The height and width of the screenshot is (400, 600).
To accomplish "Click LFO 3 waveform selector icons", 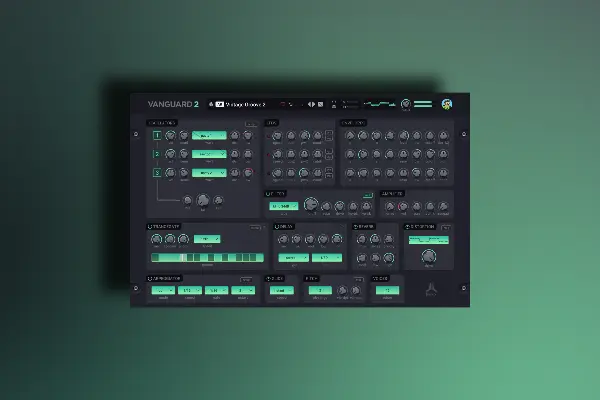I will click(x=329, y=173).
